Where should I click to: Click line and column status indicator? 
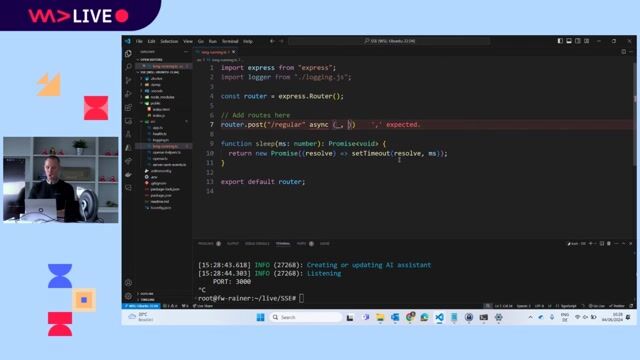[x=503, y=306]
